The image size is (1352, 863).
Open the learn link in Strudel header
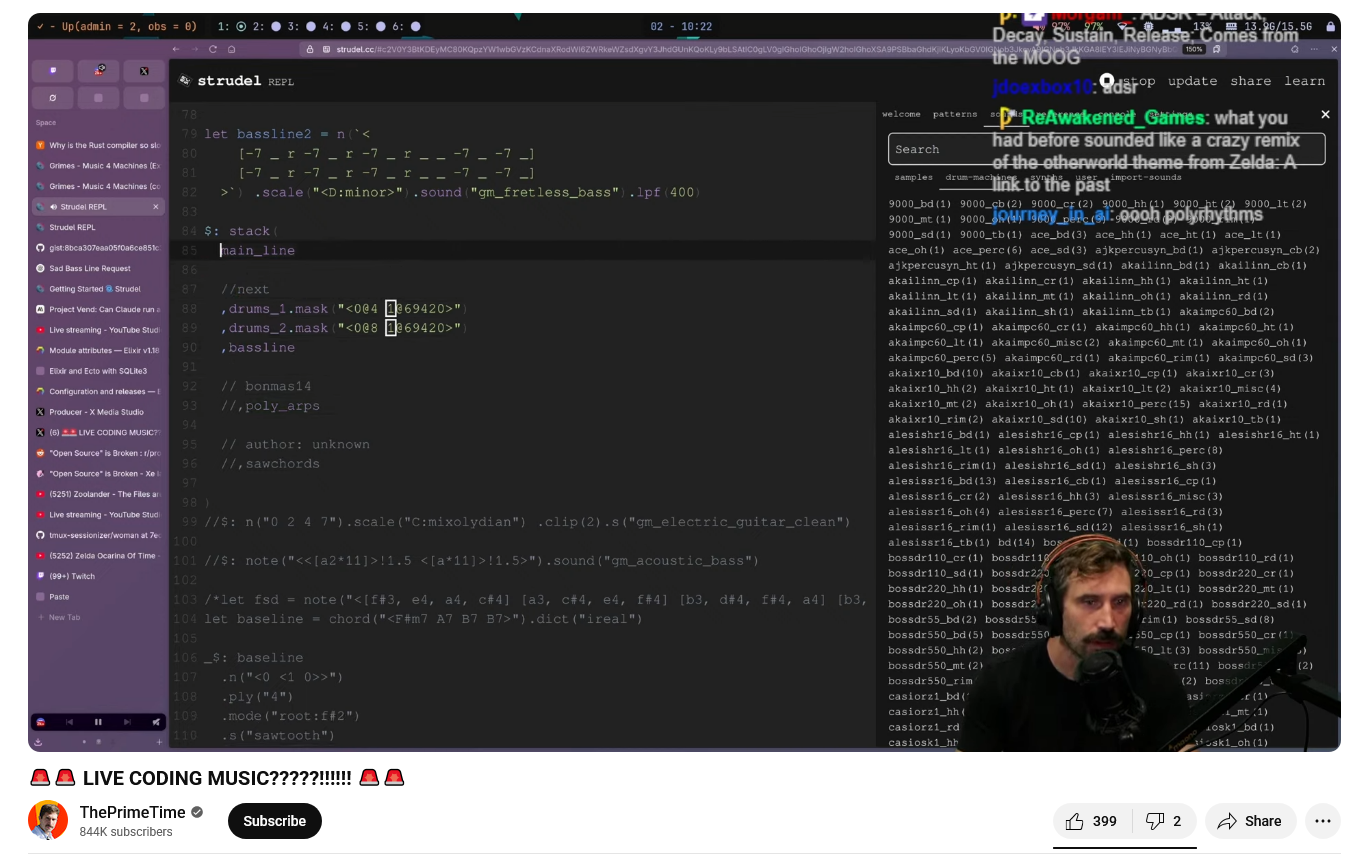click(1304, 81)
